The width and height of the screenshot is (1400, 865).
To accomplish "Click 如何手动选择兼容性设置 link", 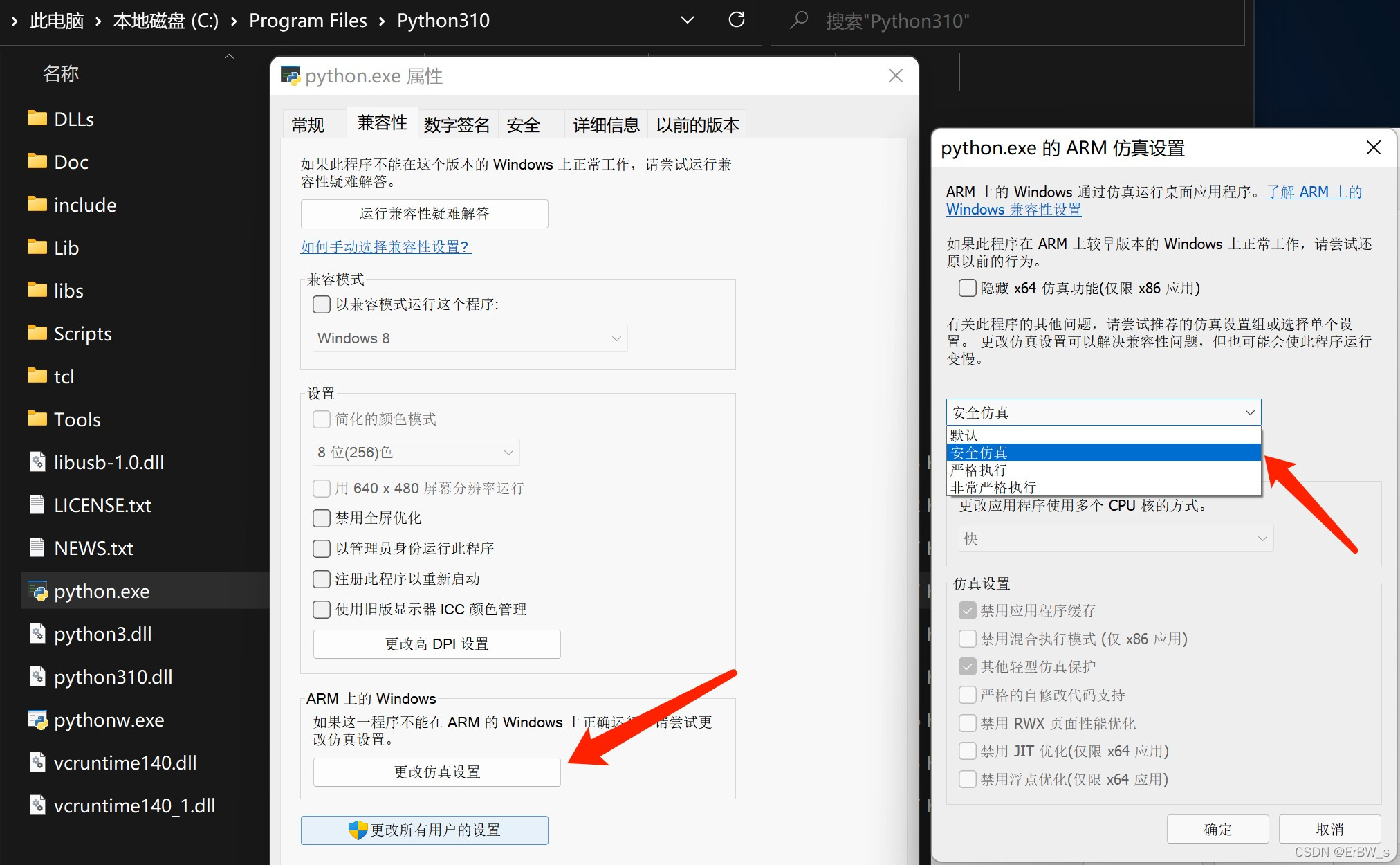I will (x=385, y=245).
